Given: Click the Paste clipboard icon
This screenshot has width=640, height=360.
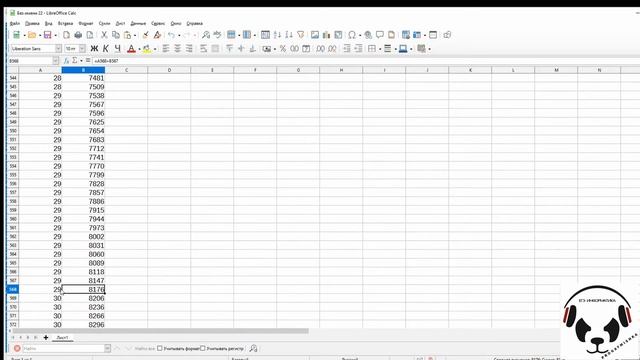Looking at the screenshot, I should 128,35.
